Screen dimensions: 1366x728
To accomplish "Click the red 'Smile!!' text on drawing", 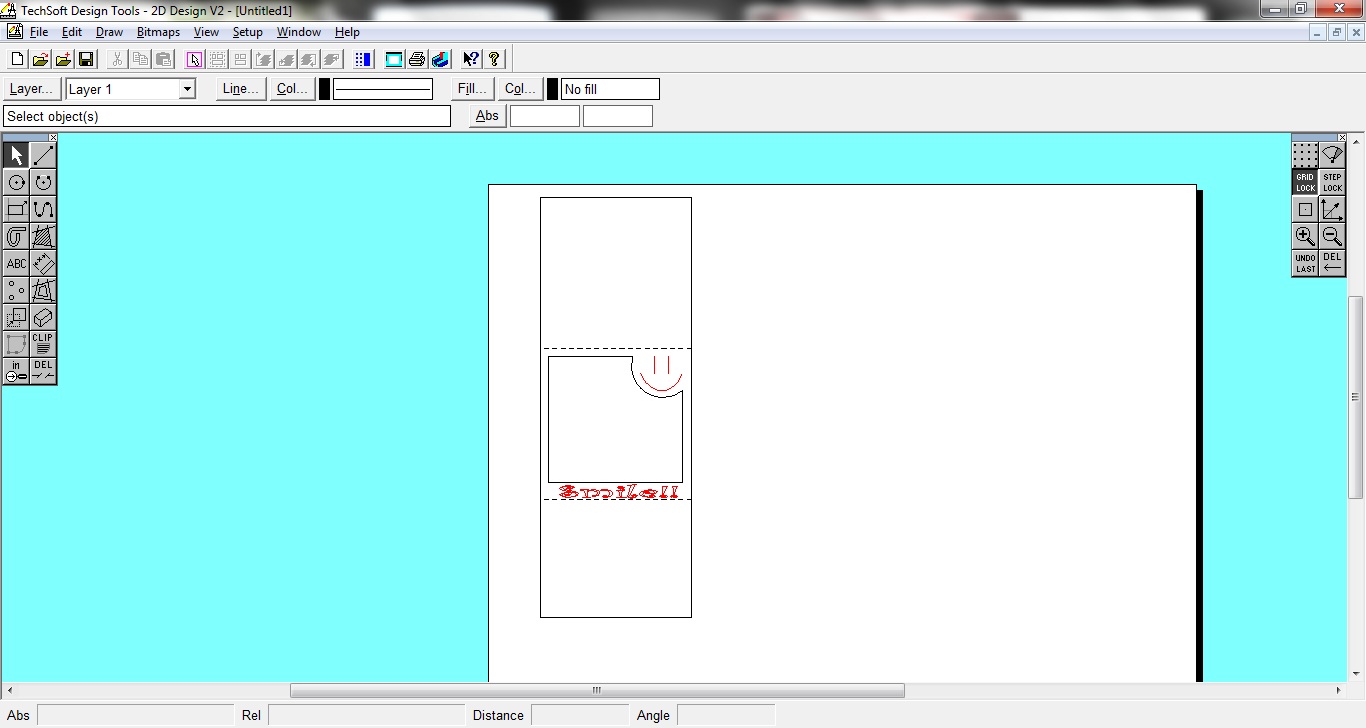I will point(619,492).
